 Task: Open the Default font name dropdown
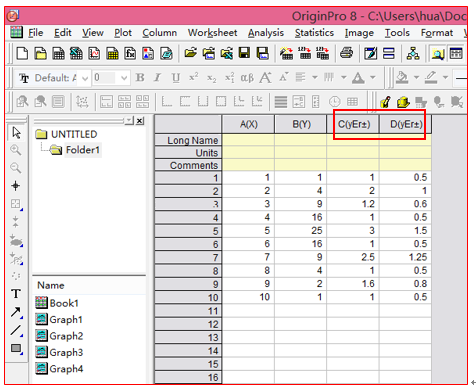[85, 78]
